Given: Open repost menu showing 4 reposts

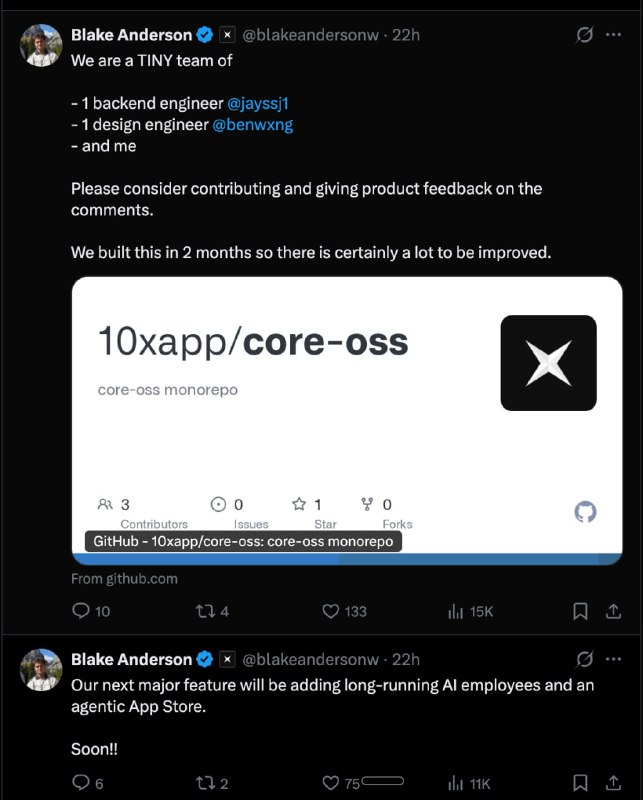Looking at the screenshot, I should click(x=204, y=610).
